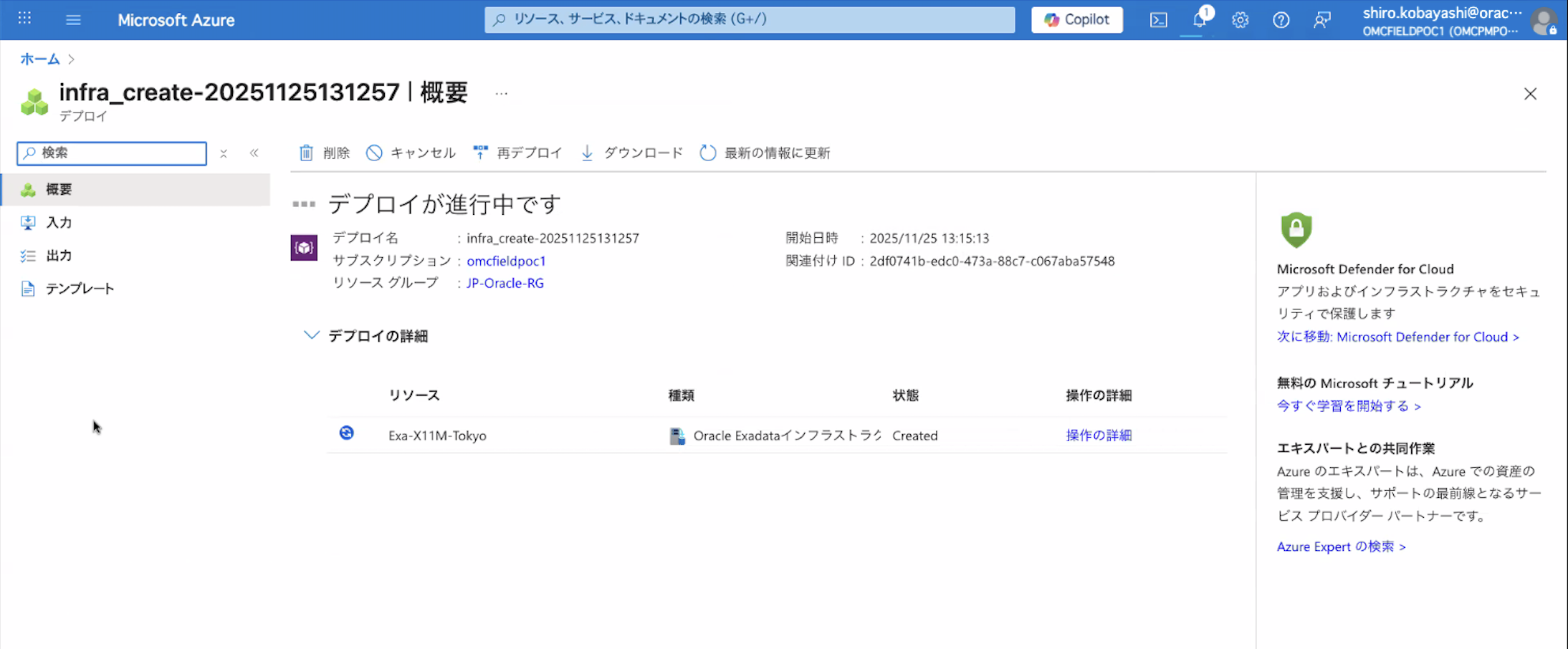Image resolution: width=1568 pixels, height=649 pixels.
Task: Open the feedback icon in the header
Action: click(1322, 20)
